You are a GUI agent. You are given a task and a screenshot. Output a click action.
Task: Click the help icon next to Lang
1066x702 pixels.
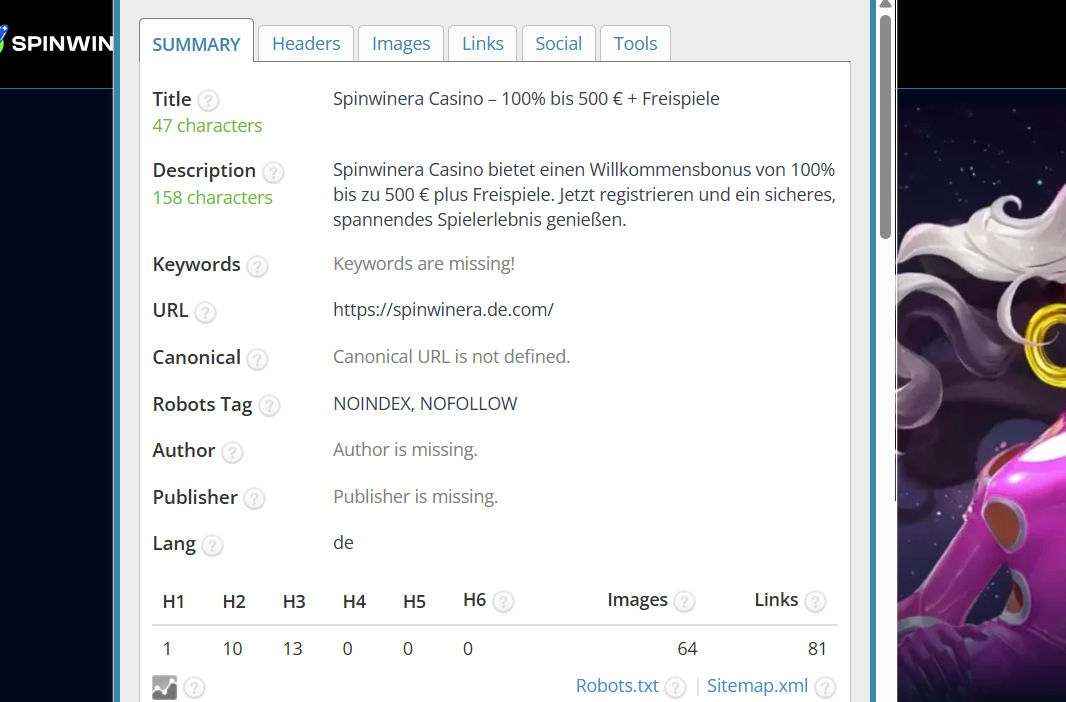point(212,545)
